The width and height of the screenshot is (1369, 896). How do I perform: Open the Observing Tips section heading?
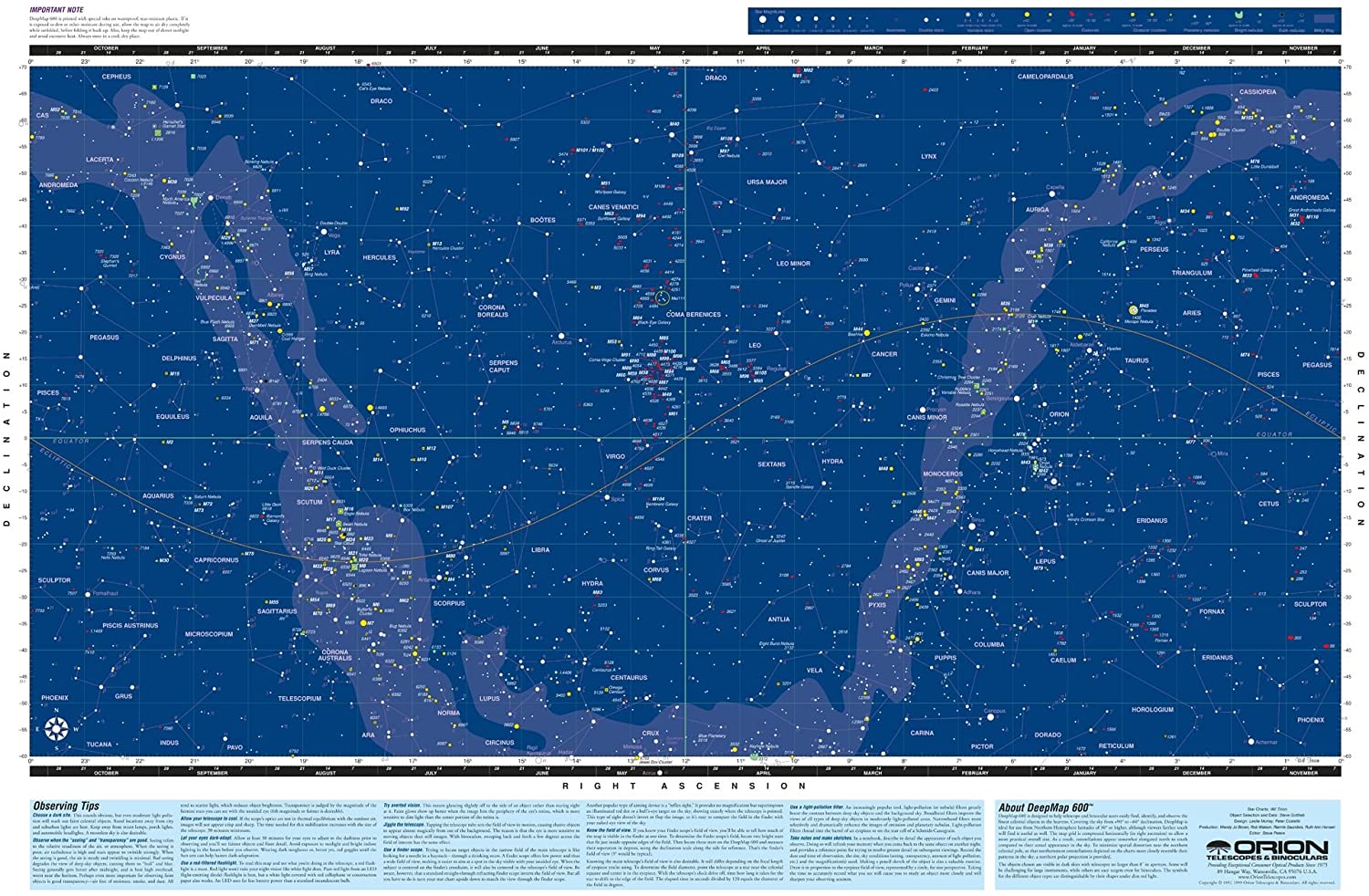[x=66, y=807]
